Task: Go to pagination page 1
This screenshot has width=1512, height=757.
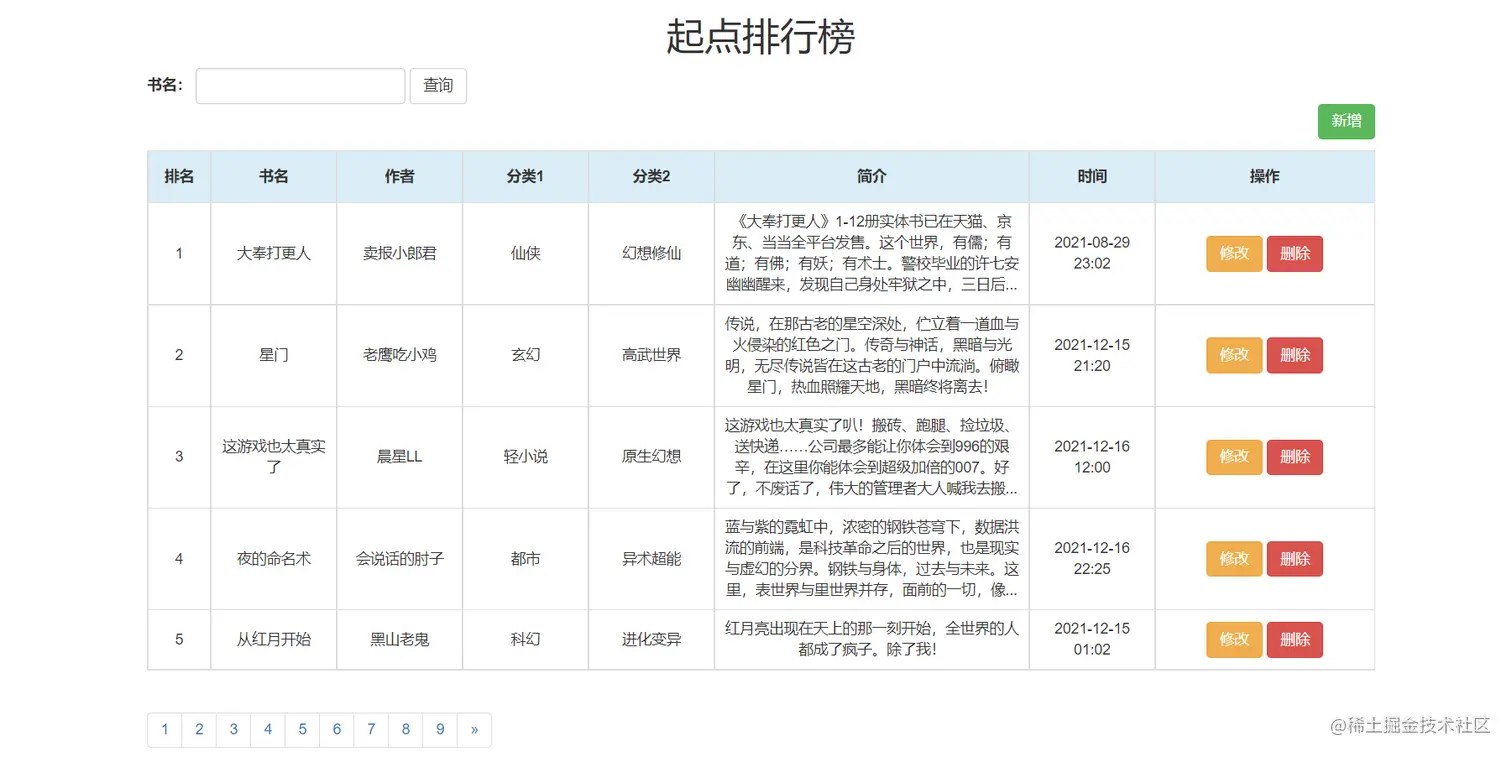Action: pos(165,730)
